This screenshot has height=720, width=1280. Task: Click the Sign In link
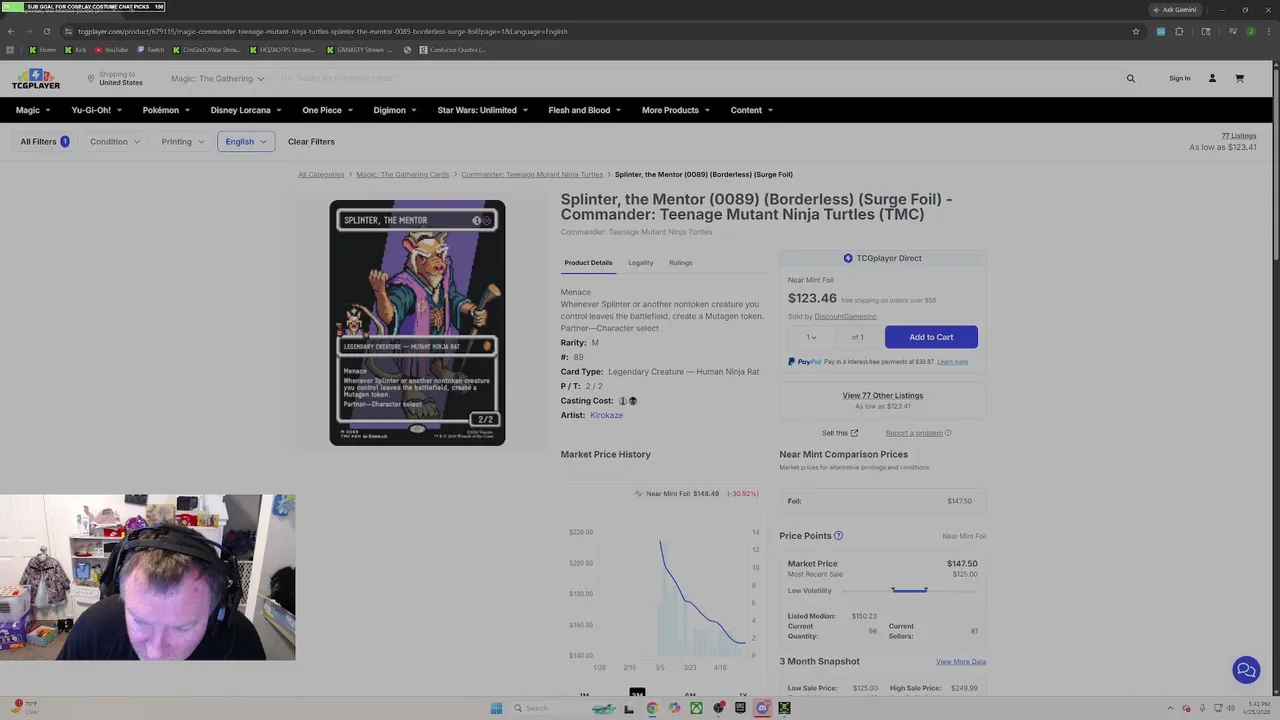(1180, 78)
